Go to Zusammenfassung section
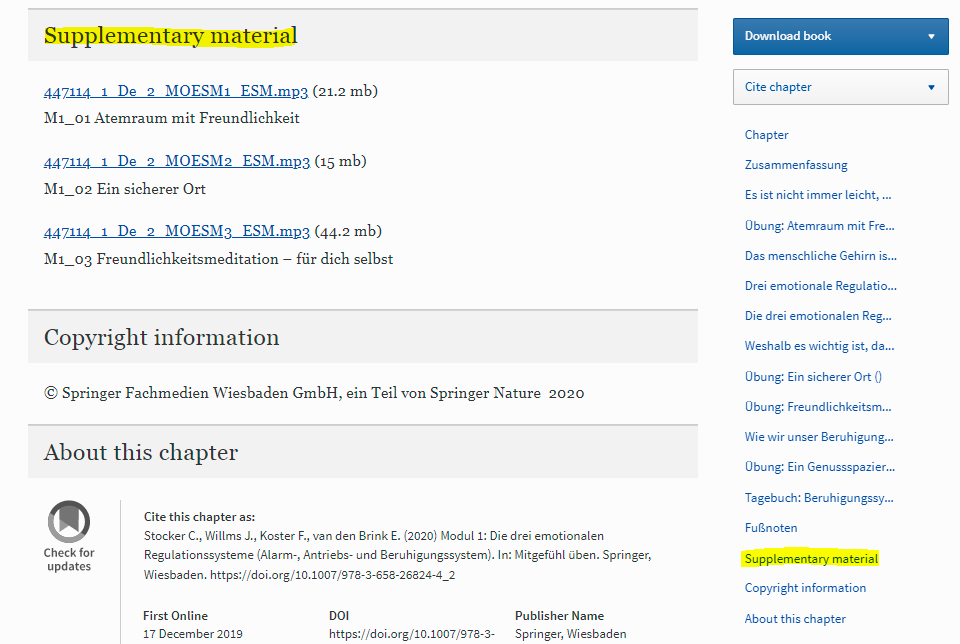Image resolution: width=960 pixels, height=644 pixels. (x=796, y=165)
